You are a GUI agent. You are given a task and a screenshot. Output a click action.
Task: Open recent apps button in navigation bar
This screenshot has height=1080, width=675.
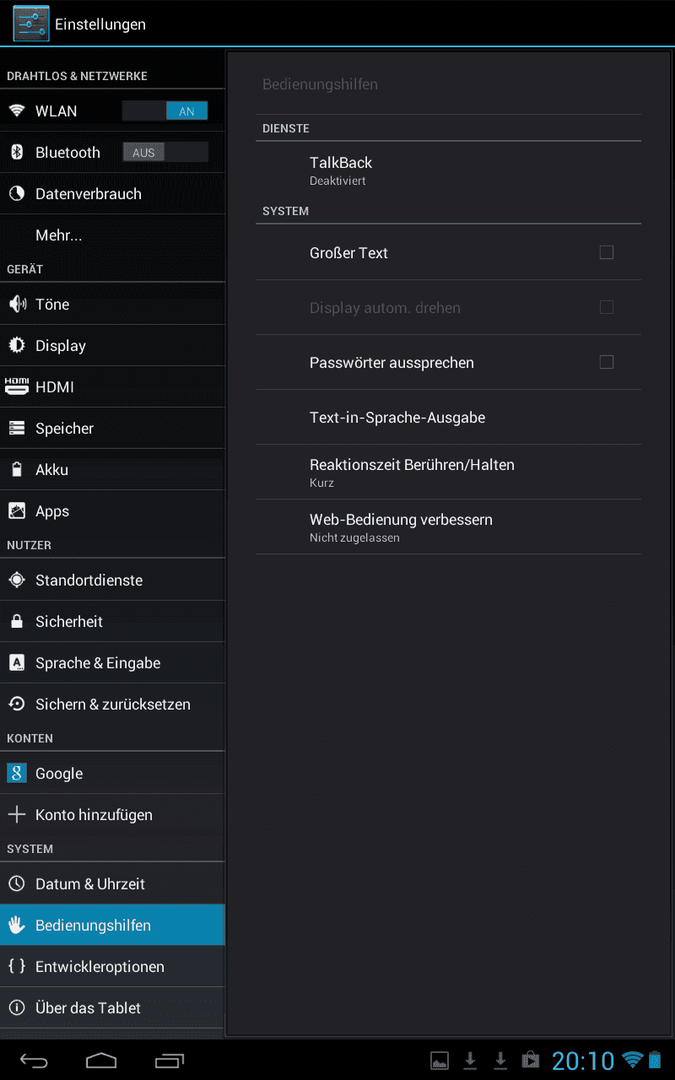(169, 1060)
